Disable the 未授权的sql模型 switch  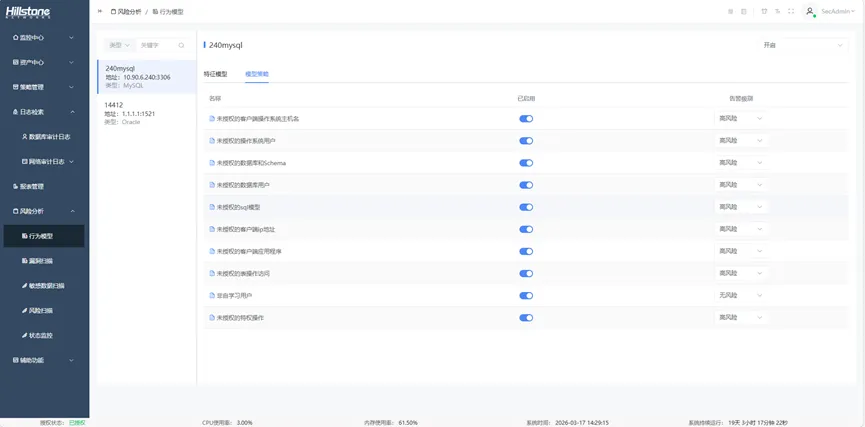[x=526, y=207]
